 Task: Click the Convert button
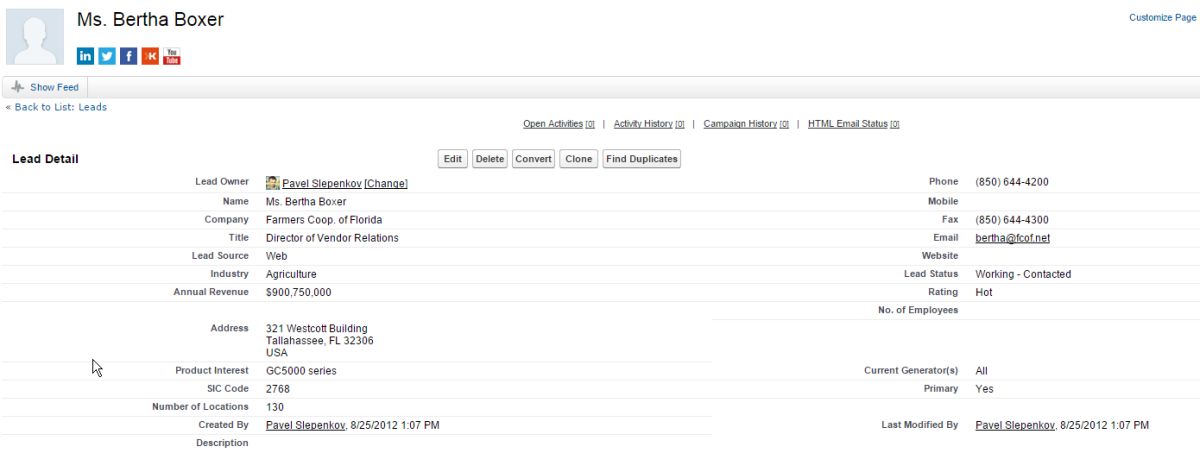(x=534, y=159)
